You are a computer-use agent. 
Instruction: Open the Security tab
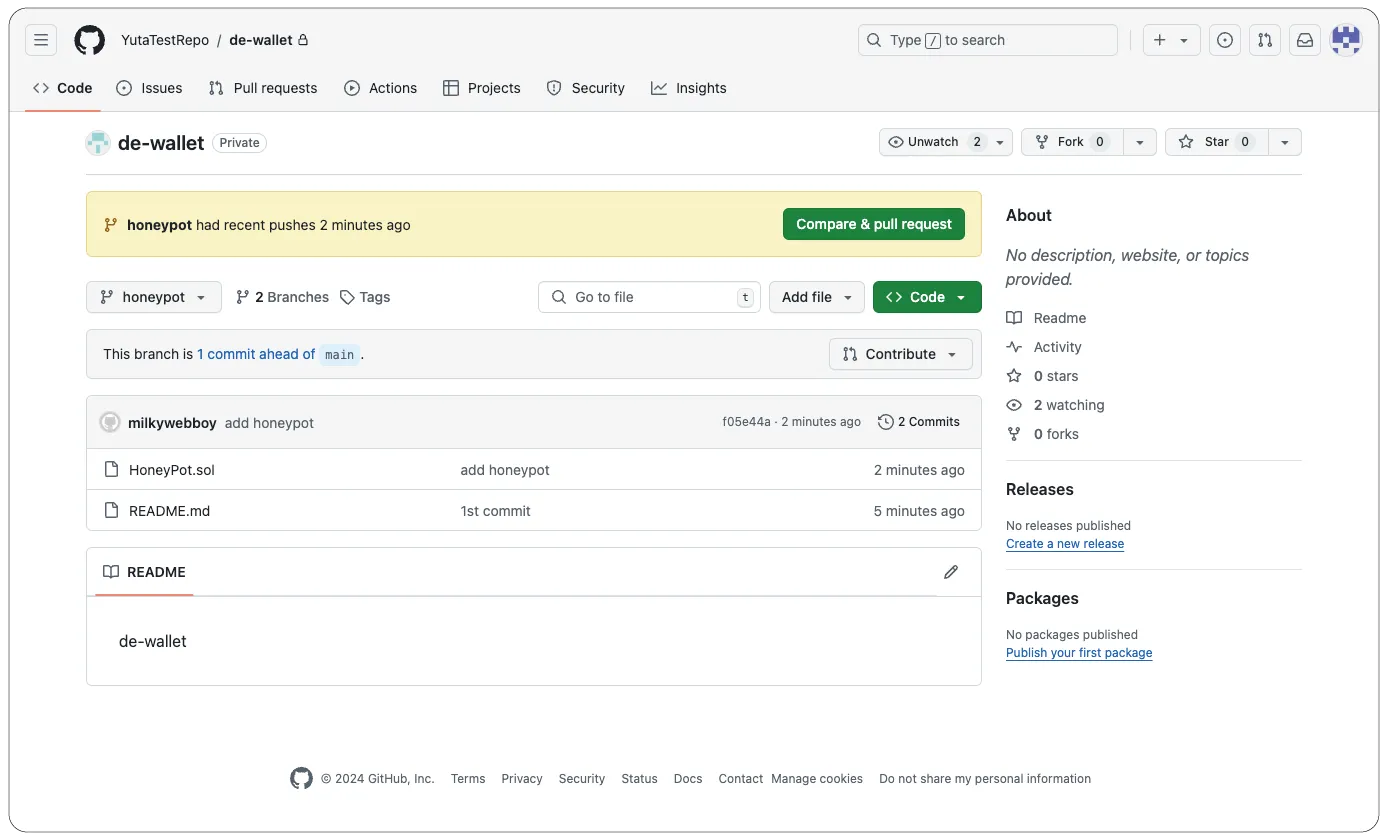click(x=586, y=88)
